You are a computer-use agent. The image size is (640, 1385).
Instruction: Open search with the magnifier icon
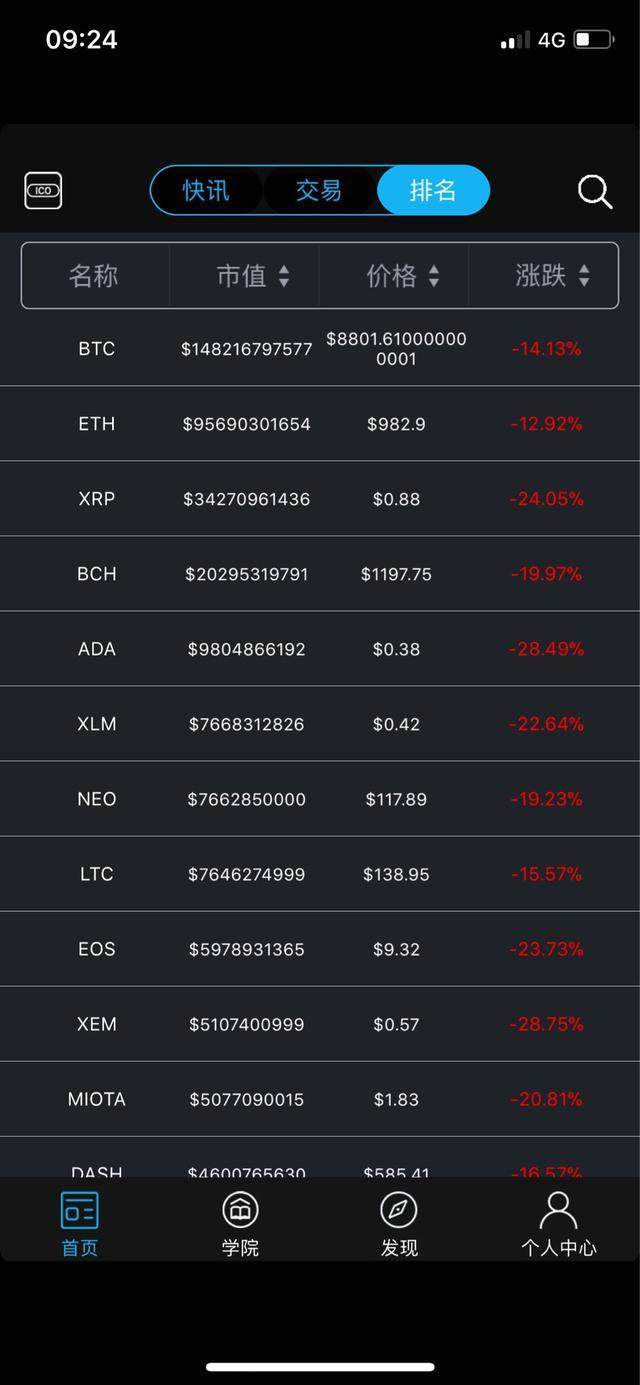coord(595,191)
